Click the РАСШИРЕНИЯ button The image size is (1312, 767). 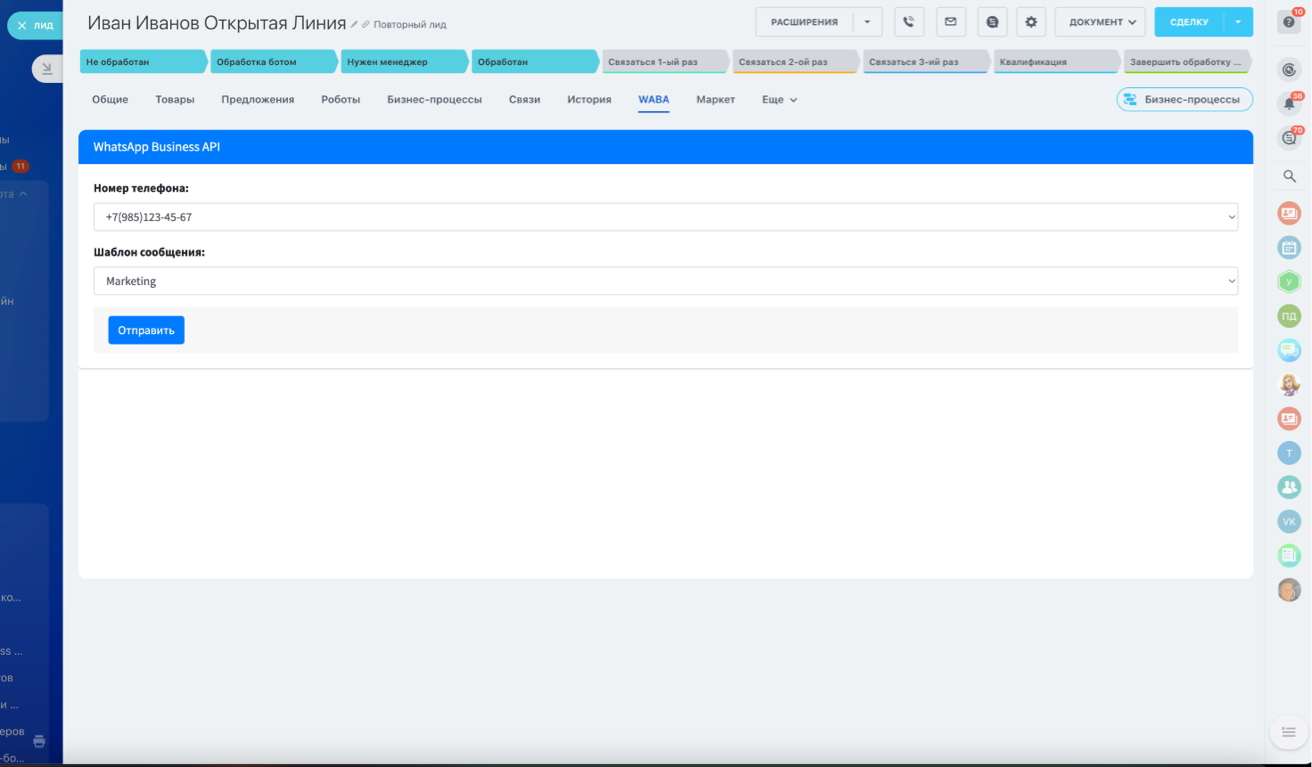point(805,22)
